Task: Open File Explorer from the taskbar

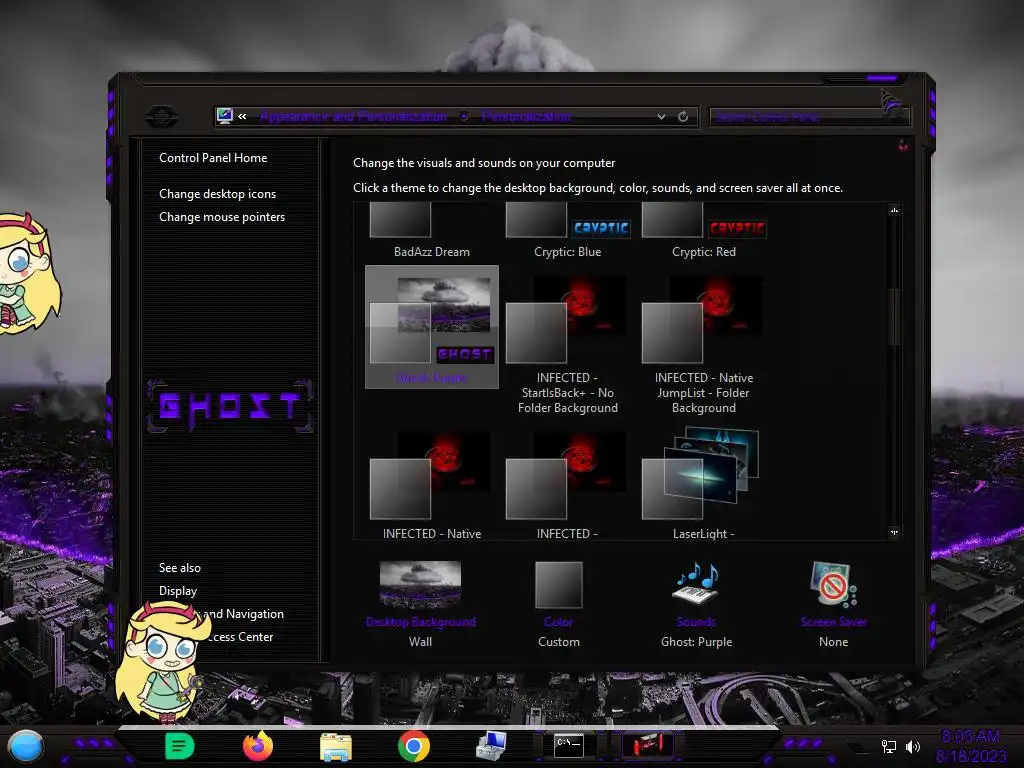Action: (336, 746)
